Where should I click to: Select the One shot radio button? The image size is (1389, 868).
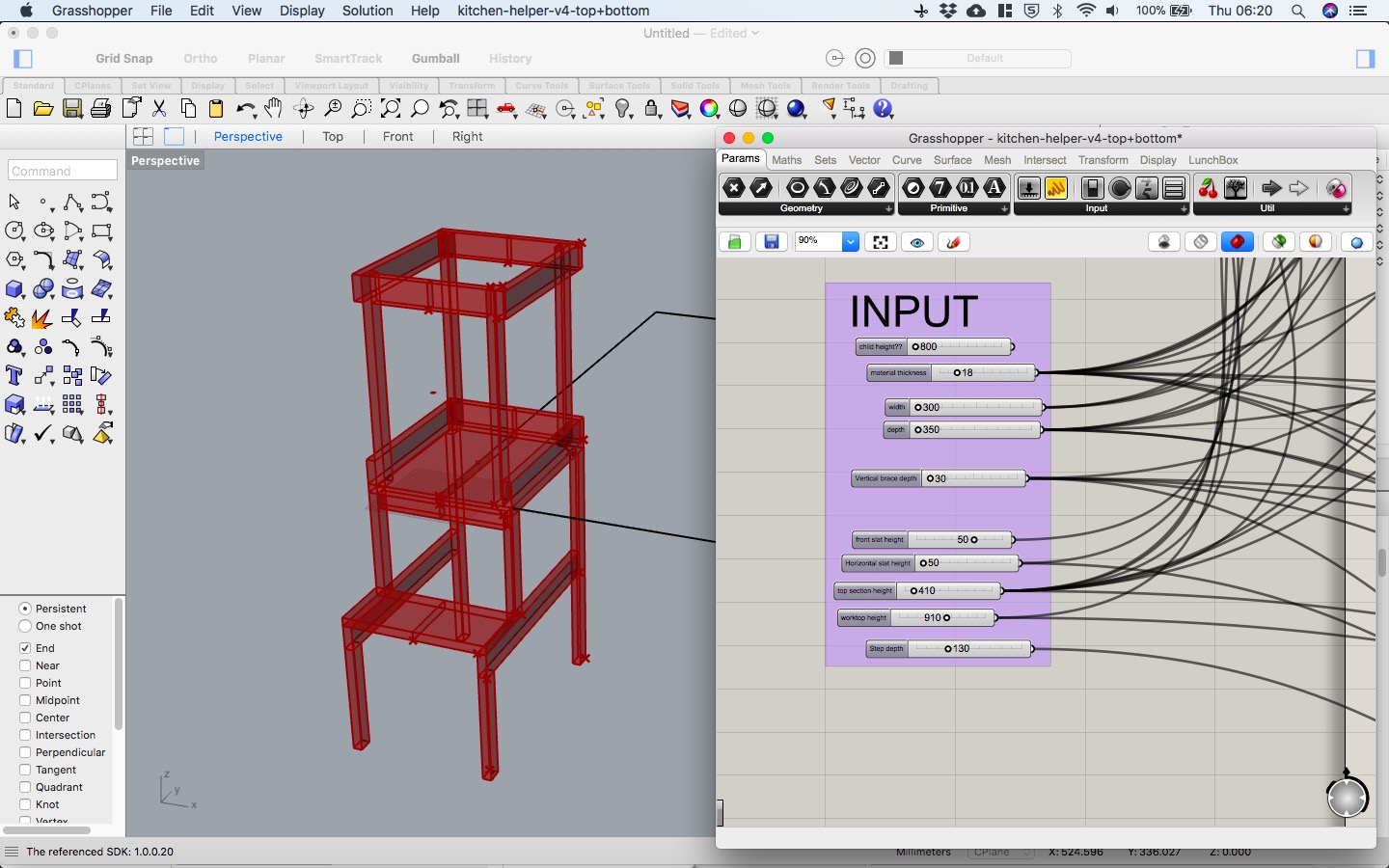25,626
